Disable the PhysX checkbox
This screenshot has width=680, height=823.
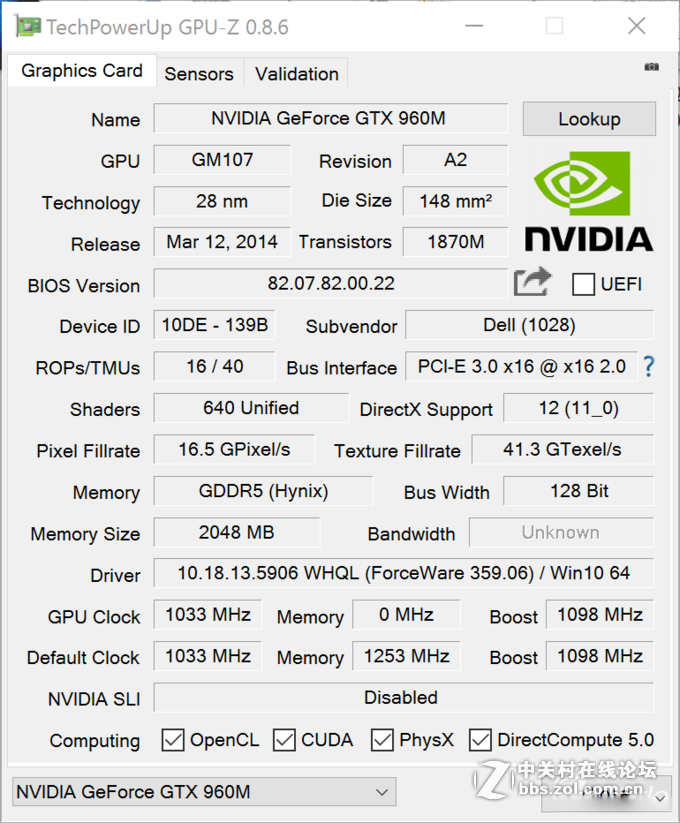point(381,740)
